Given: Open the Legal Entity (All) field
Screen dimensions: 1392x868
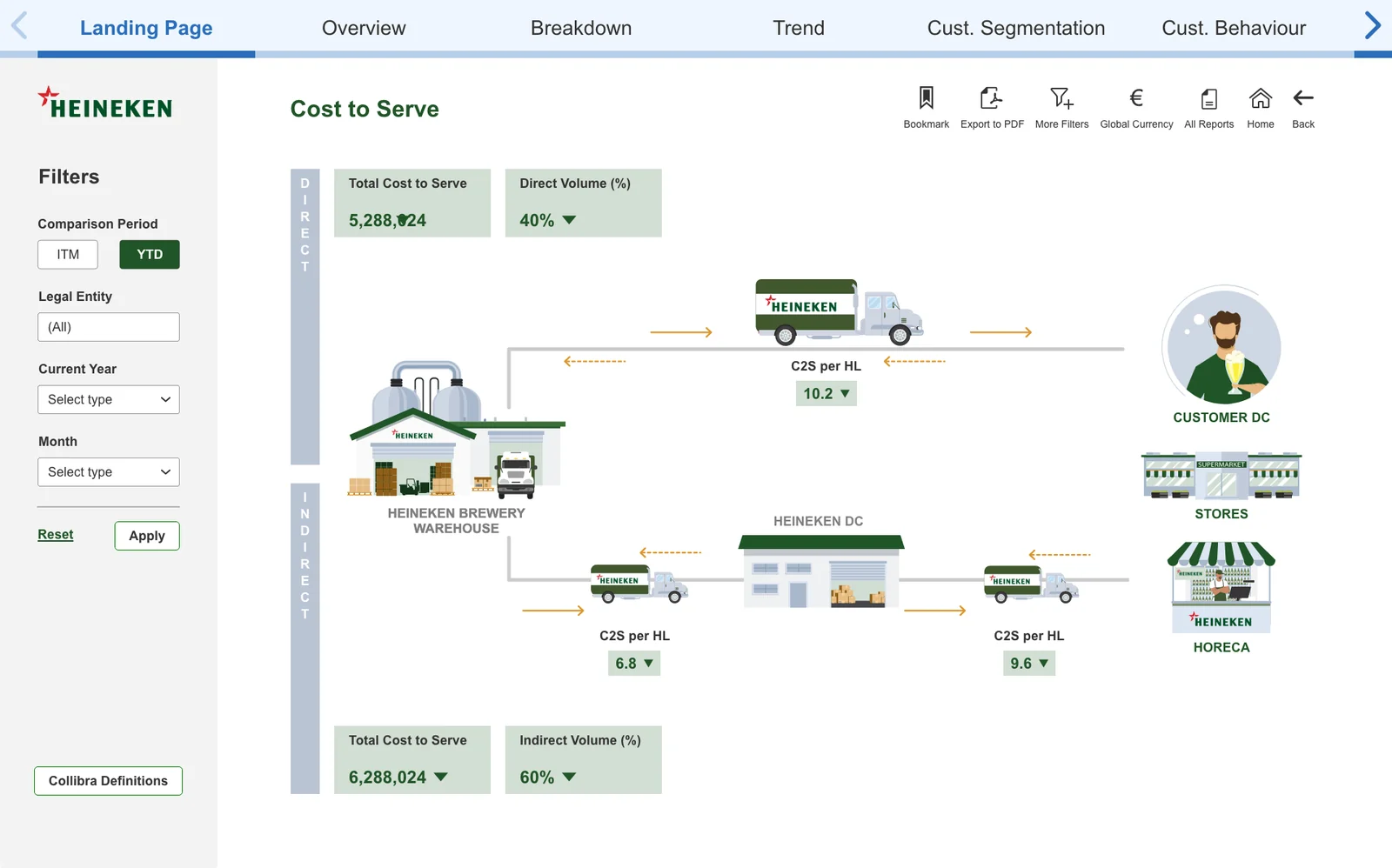Looking at the screenshot, I should 109,327.
